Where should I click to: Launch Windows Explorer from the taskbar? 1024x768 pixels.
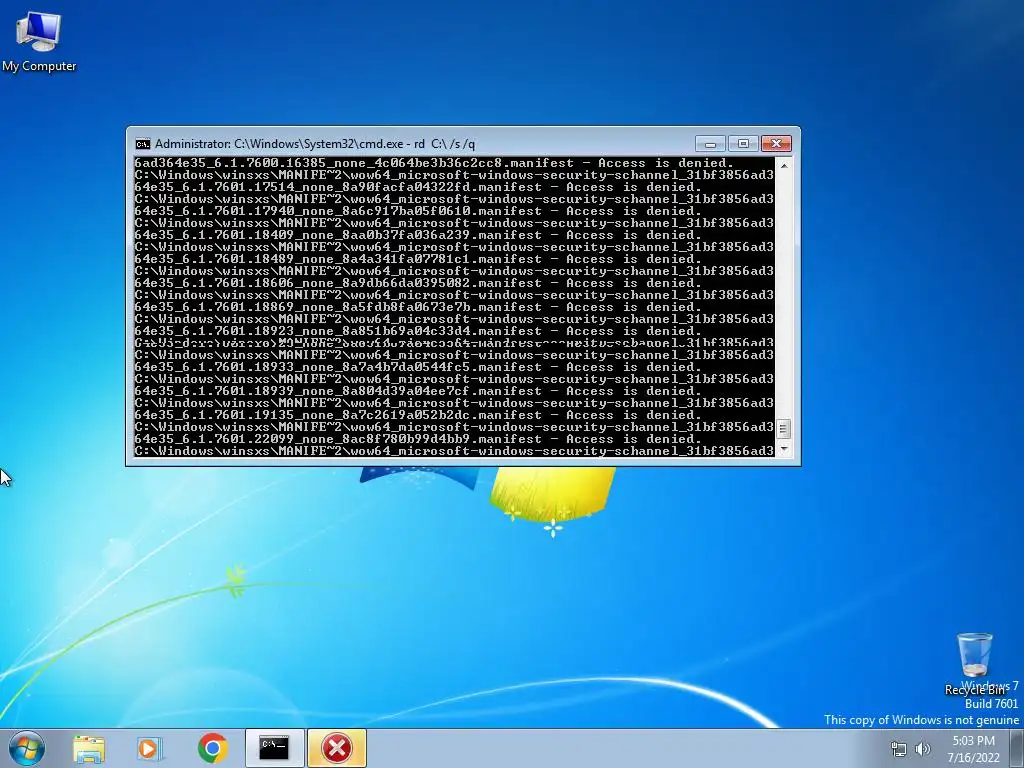89,748
